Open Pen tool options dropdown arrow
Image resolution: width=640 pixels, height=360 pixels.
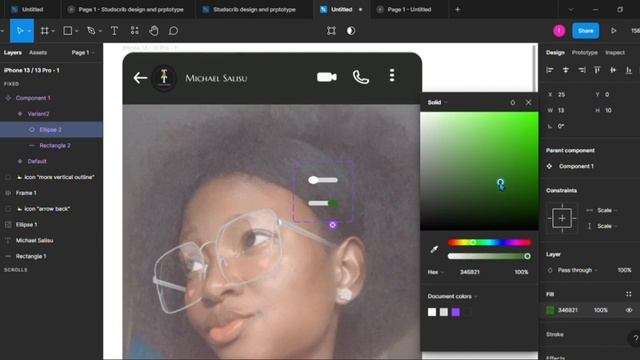(100, 31)
